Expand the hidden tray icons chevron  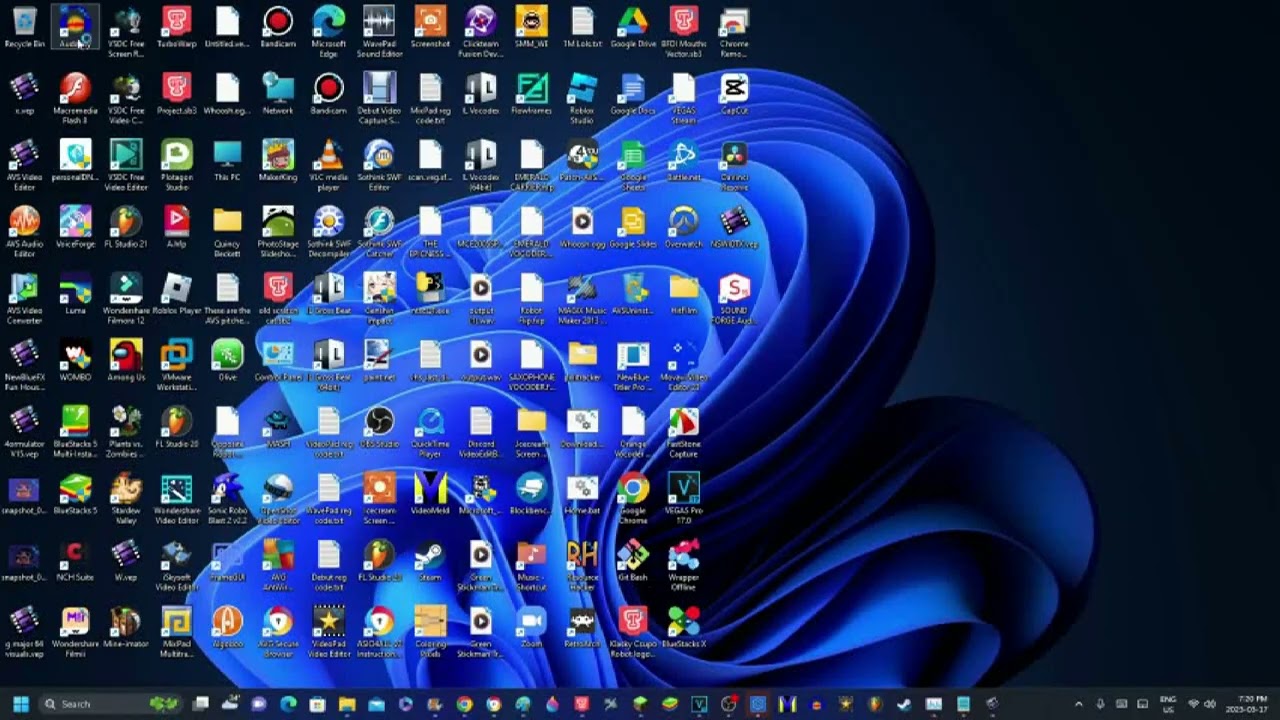pos(1078,704)
